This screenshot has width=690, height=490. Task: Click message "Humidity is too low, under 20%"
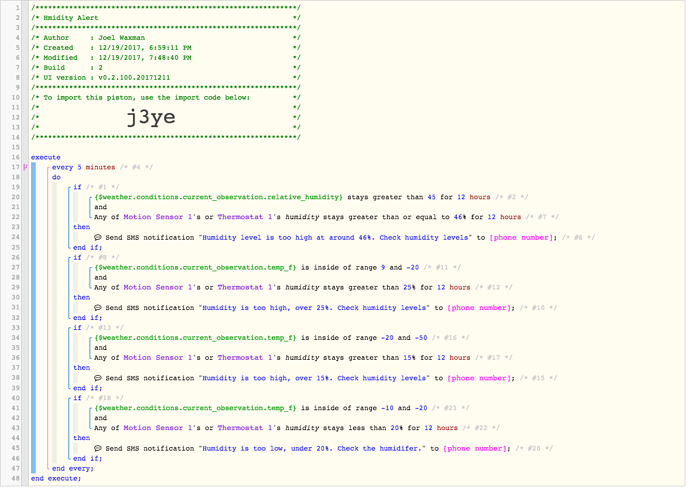point(312,449)
